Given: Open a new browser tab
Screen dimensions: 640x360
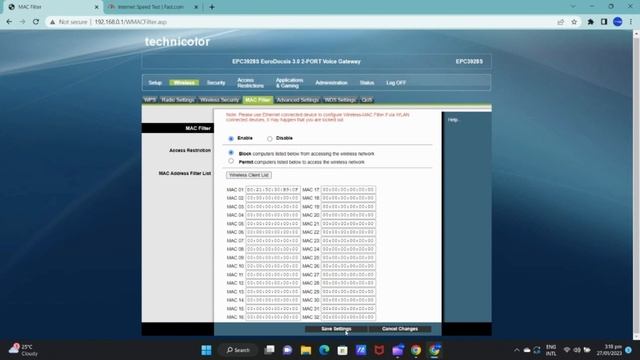Looking at the screenshot, I should (211, 7).
